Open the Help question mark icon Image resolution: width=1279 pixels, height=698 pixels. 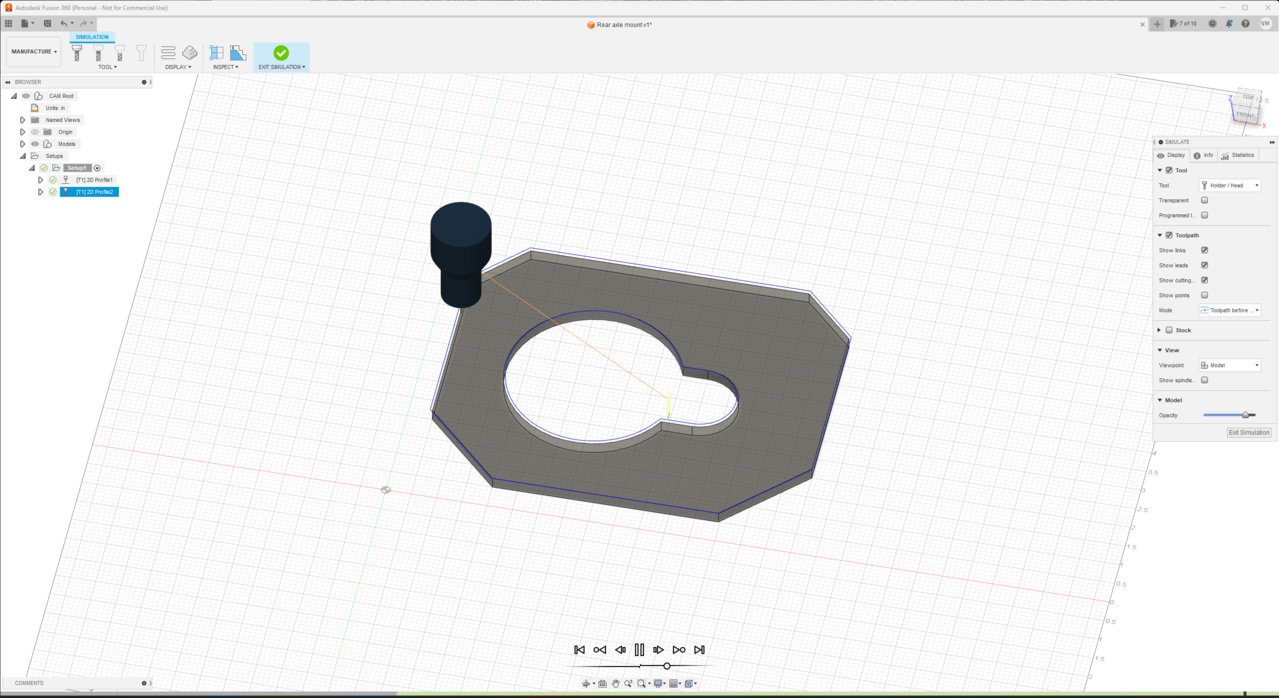pyautogui.click(x=1246, y=23)
